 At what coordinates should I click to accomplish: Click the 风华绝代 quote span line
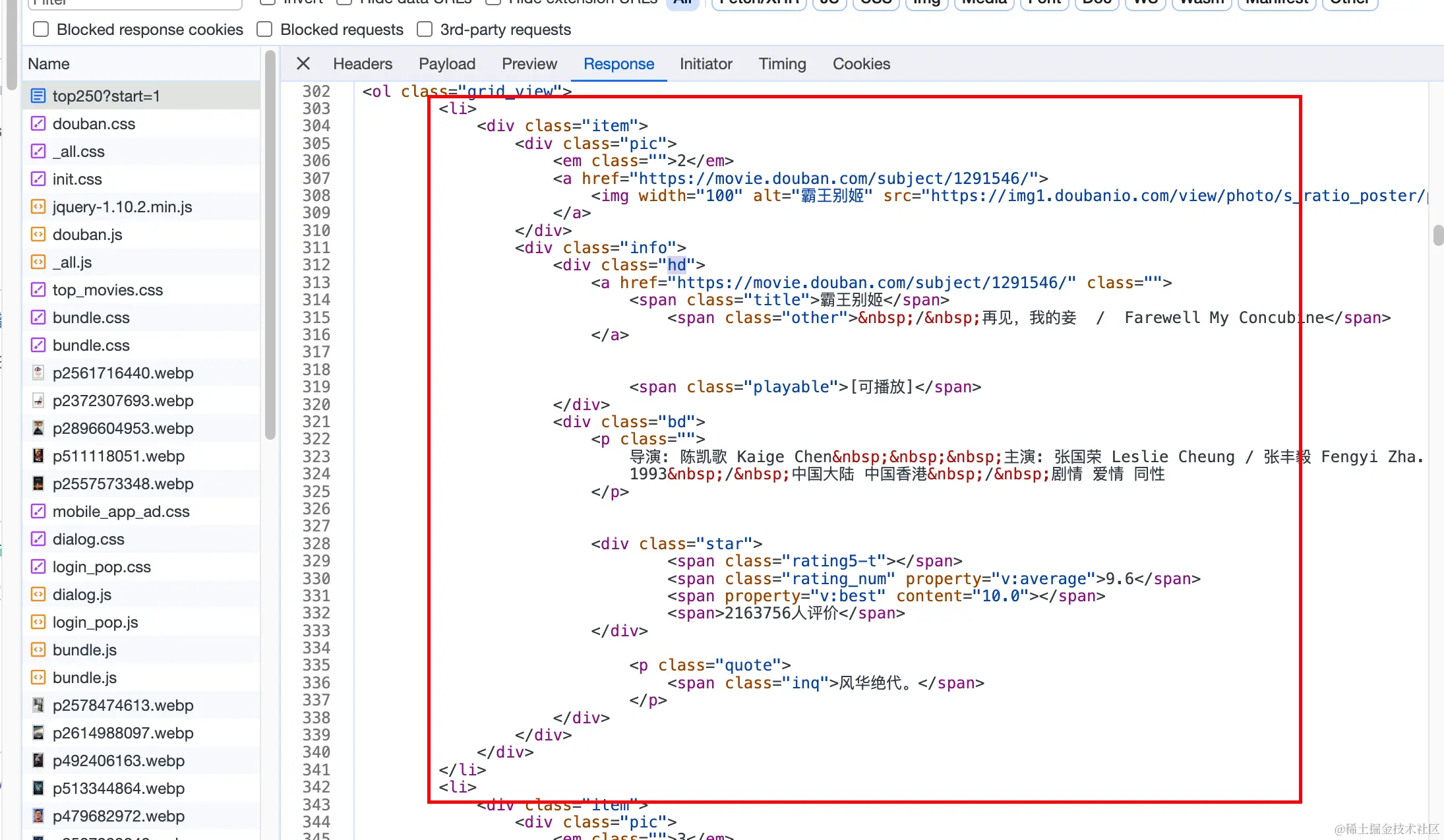tap(826, 683)
